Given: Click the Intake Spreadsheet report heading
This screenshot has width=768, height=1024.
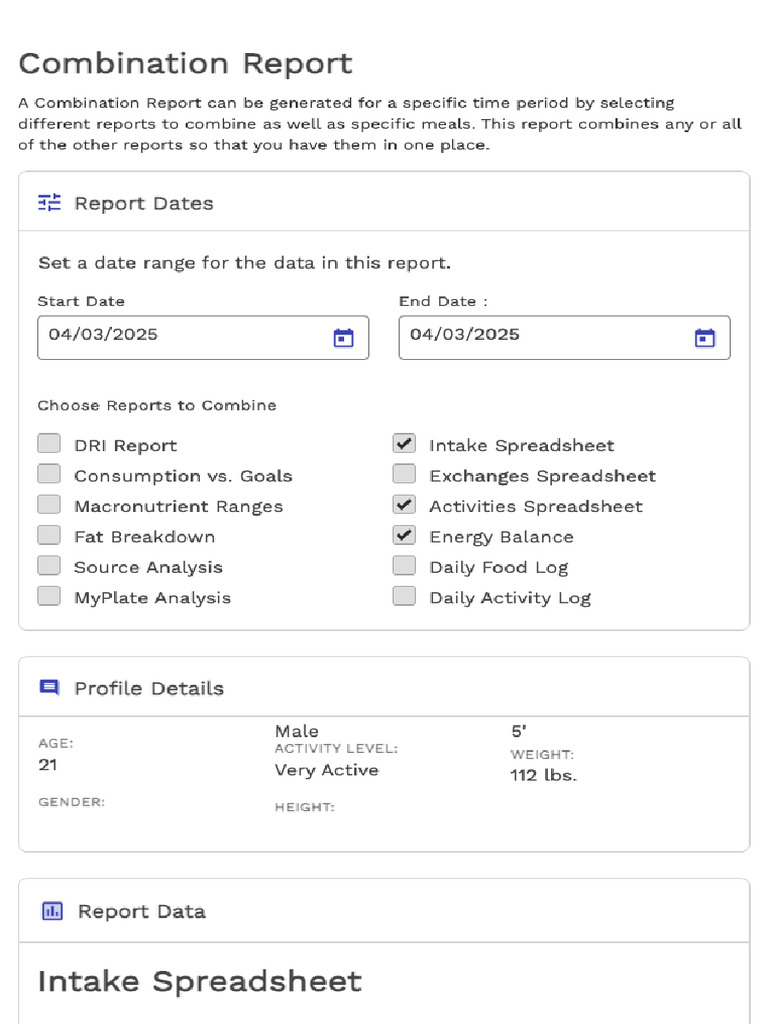Looking at the screenshot, I should click(x=200, y=982).
